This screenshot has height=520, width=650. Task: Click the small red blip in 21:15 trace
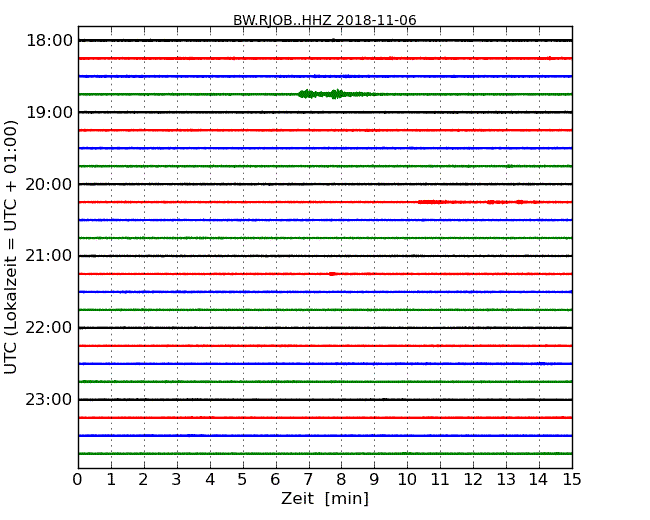332,274
